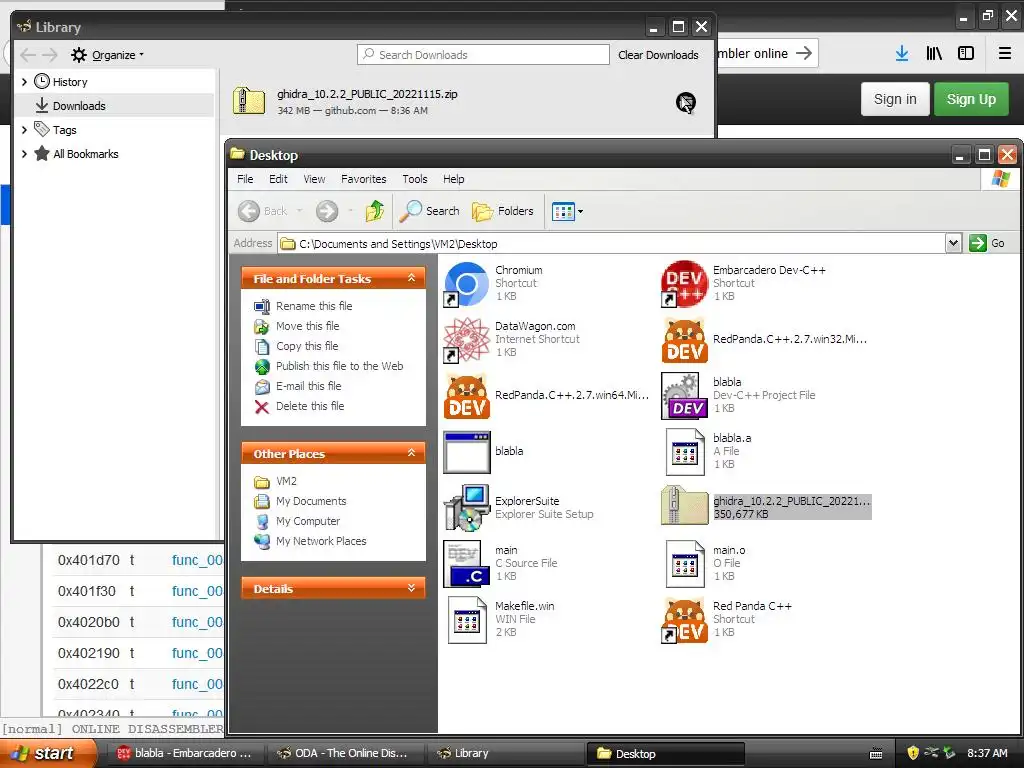Screen dimensions: 1024x768
Task: Click the Search toolbar button in Explorer
Action: pos(429,211)
